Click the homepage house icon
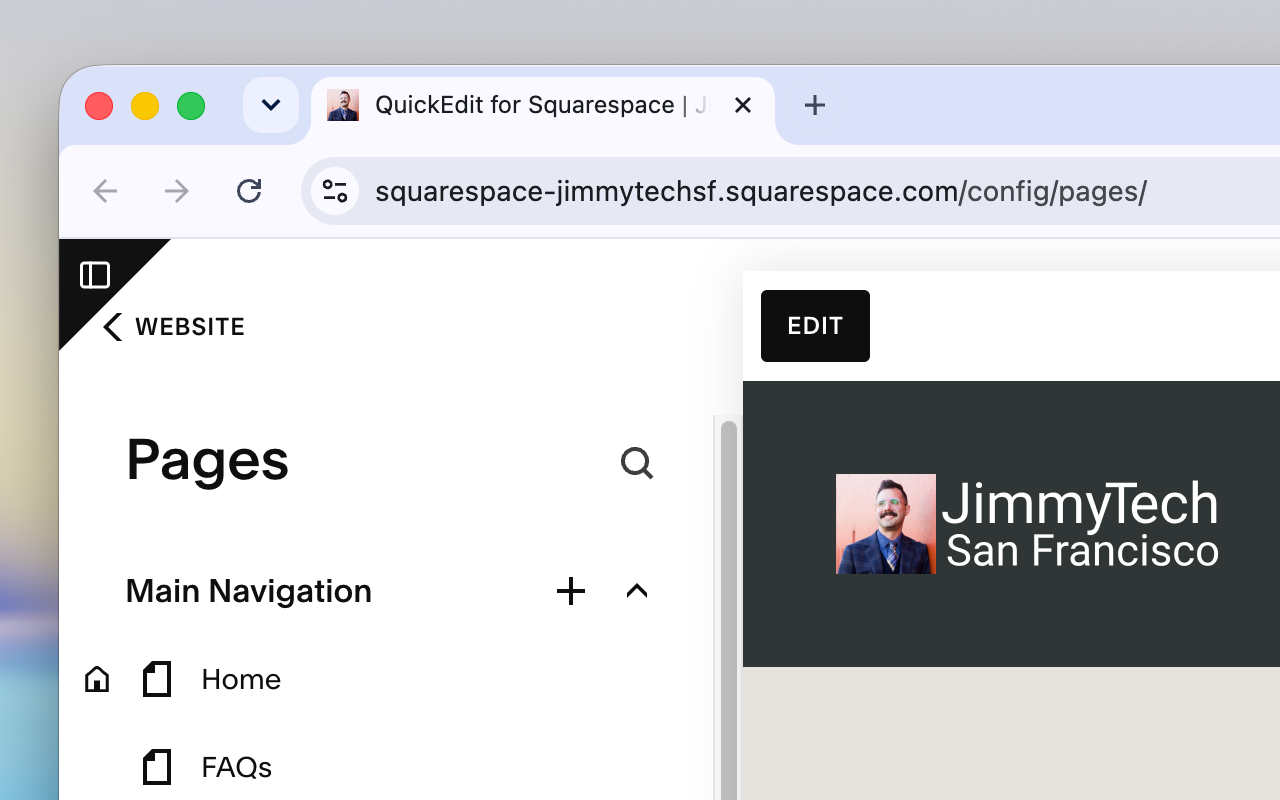The image size is (1280, 800). (x=97, y=680)
